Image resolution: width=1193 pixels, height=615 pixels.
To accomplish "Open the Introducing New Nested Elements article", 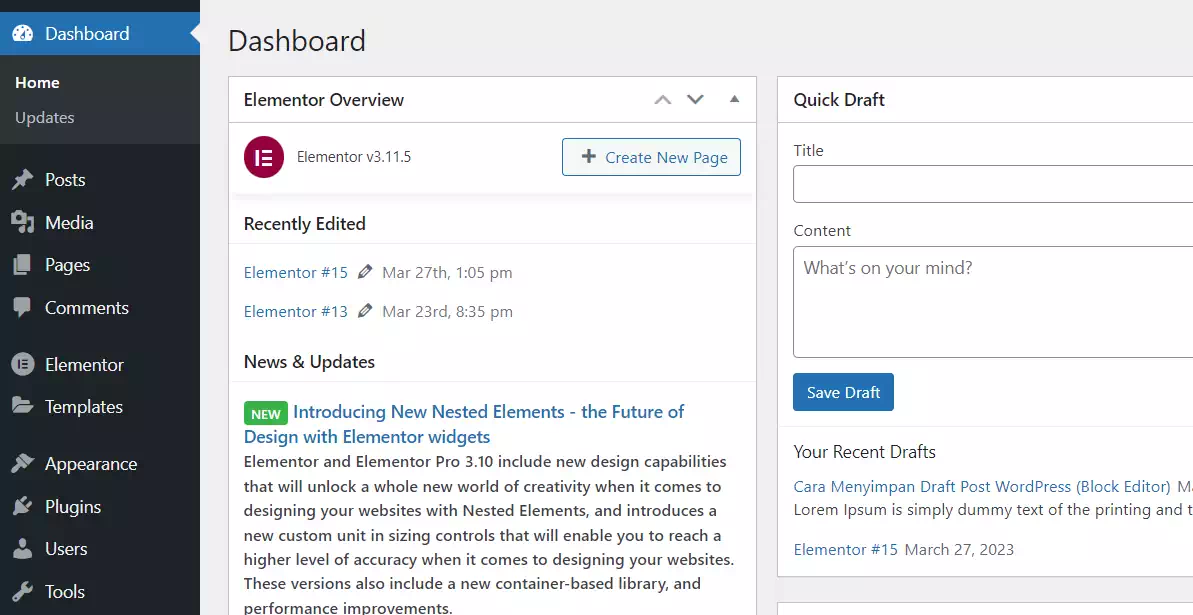I will [x=464, y=424].
